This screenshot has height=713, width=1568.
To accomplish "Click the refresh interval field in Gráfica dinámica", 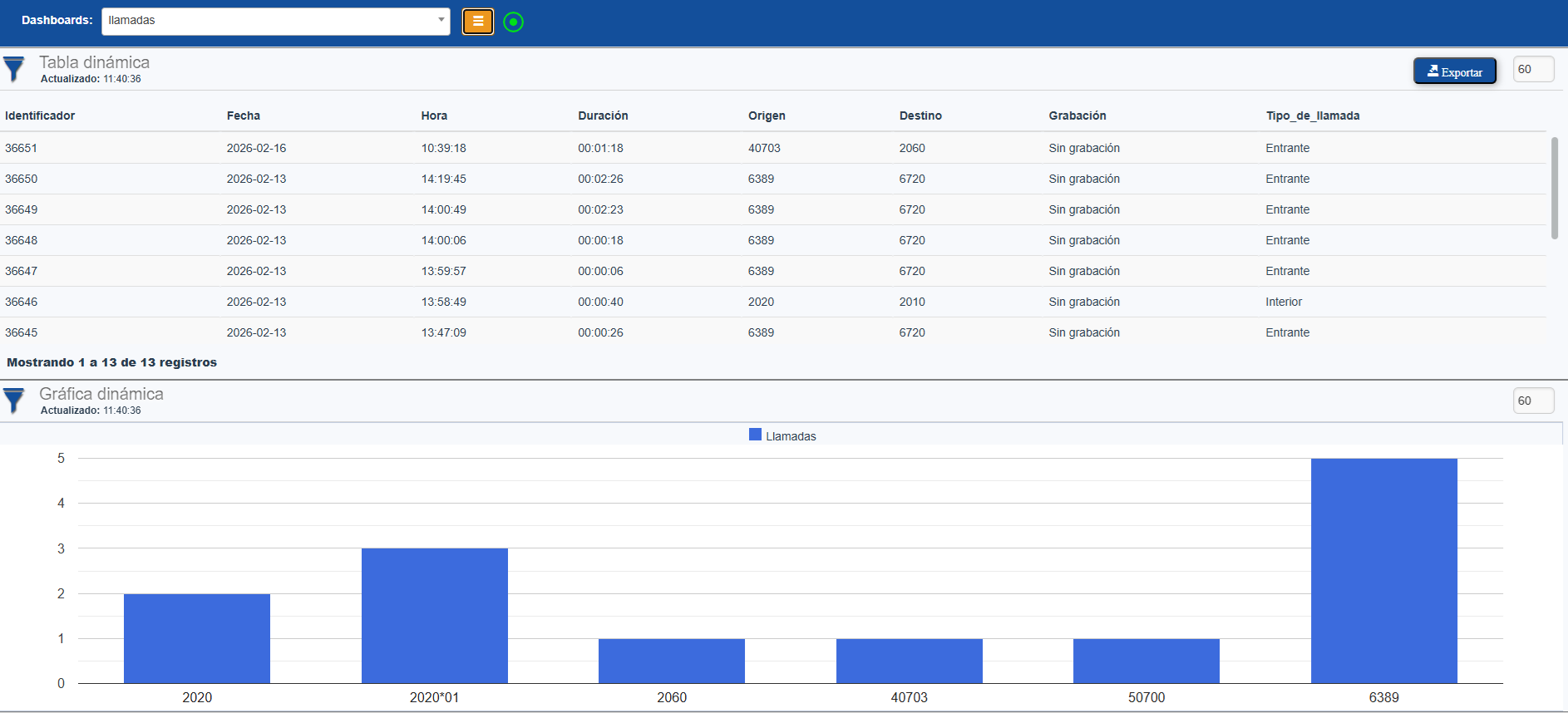I will click(1532, 401).
